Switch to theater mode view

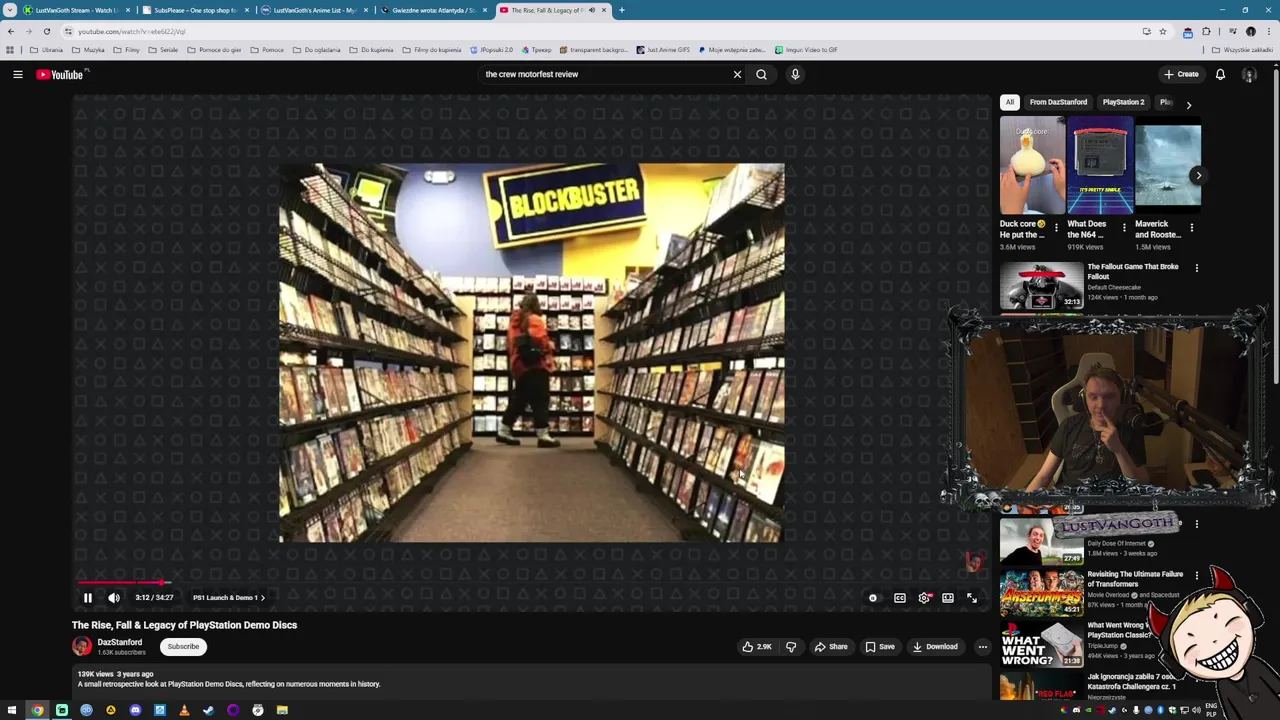pos(948,598)
